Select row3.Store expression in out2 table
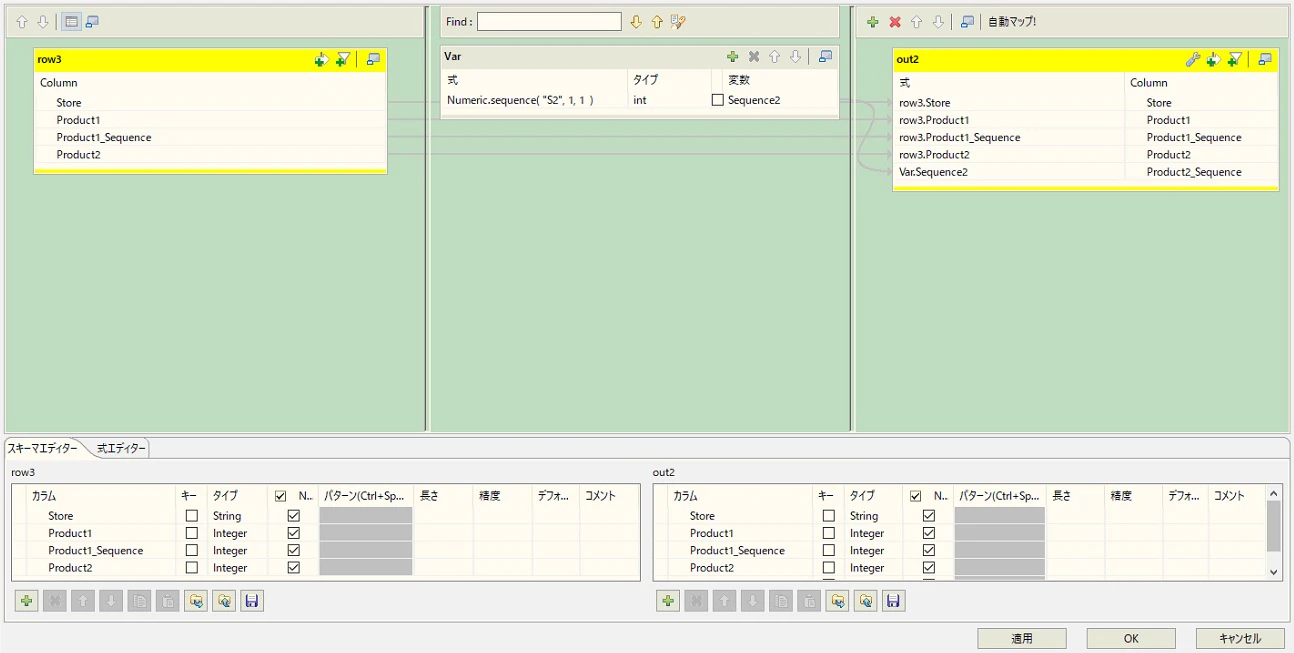 pyautogui.click(x=925, y=103)
